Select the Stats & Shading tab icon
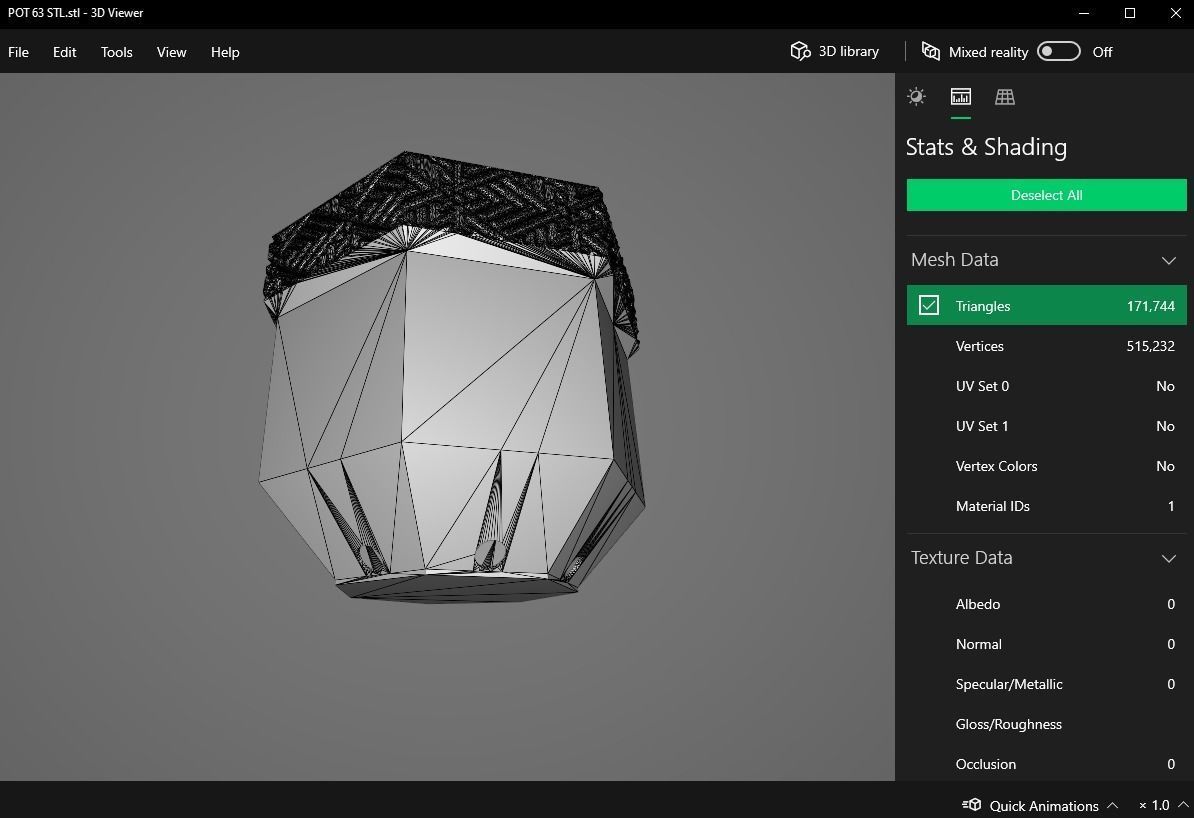 [x=961, y=97]
